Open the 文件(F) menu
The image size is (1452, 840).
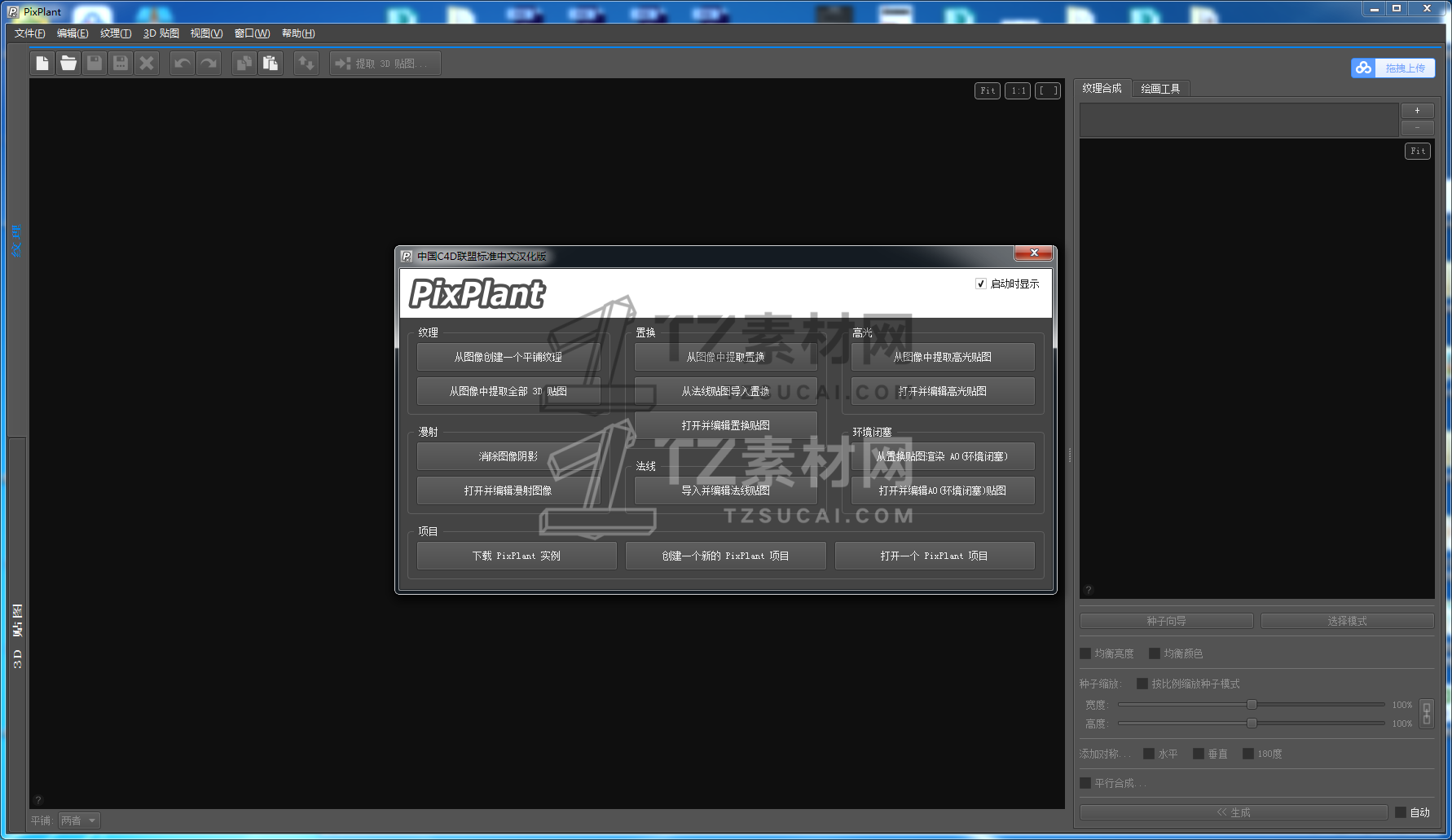30,33
